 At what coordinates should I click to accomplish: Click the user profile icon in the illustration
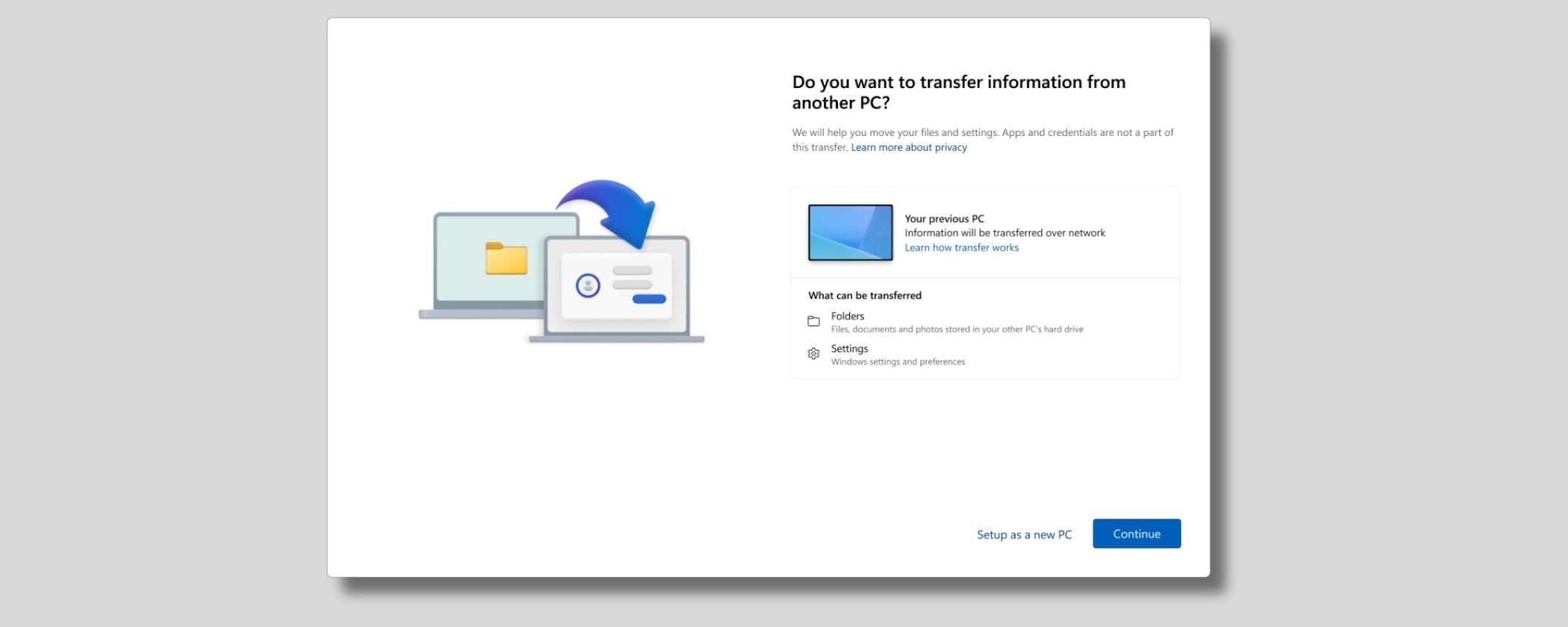point(588,285)
